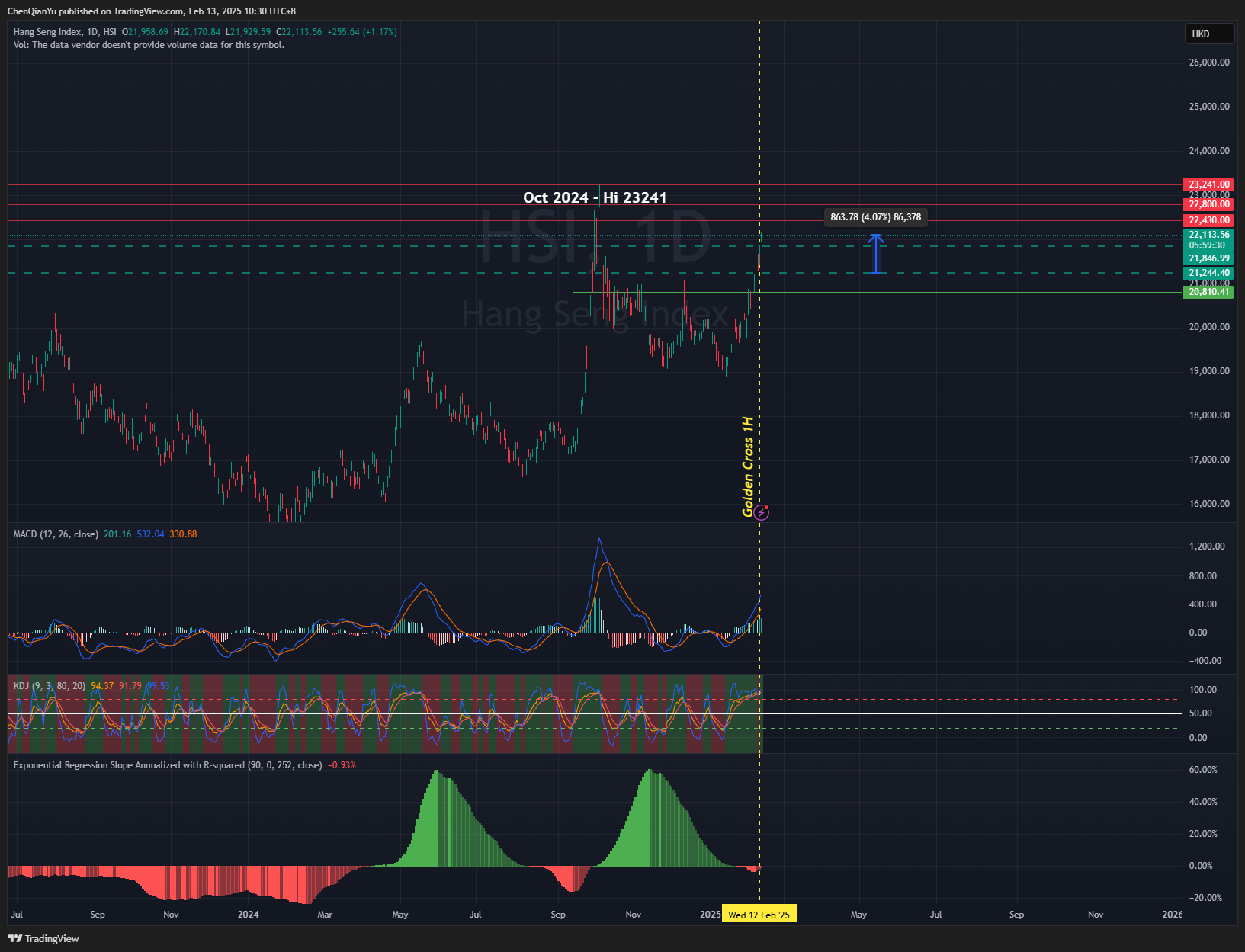Click the orange MACD signal value 330.88
1245x952 pixels.
183,534
